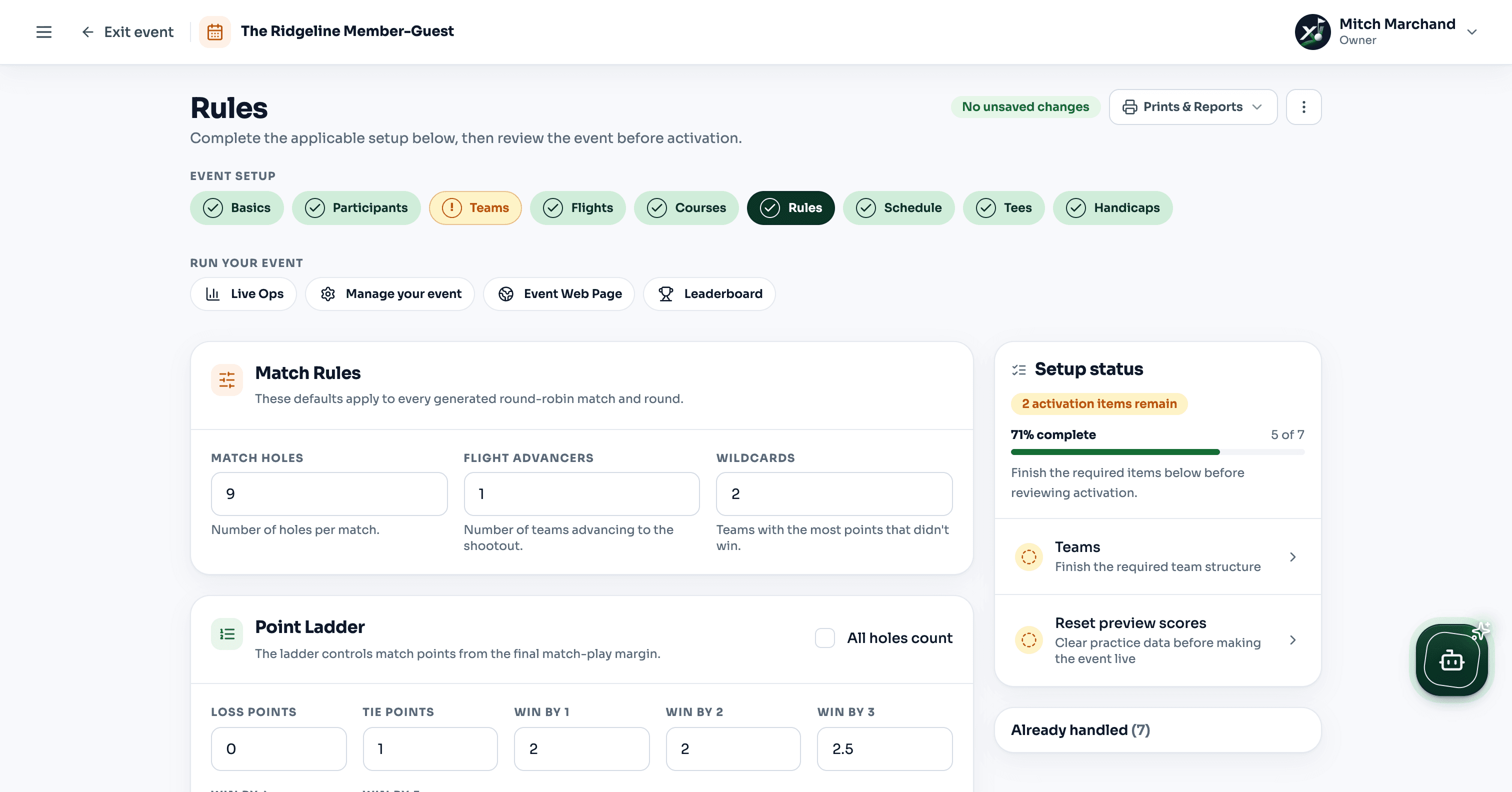
Task: Click the Tie Points input field
Action: (x=430, y=748)
